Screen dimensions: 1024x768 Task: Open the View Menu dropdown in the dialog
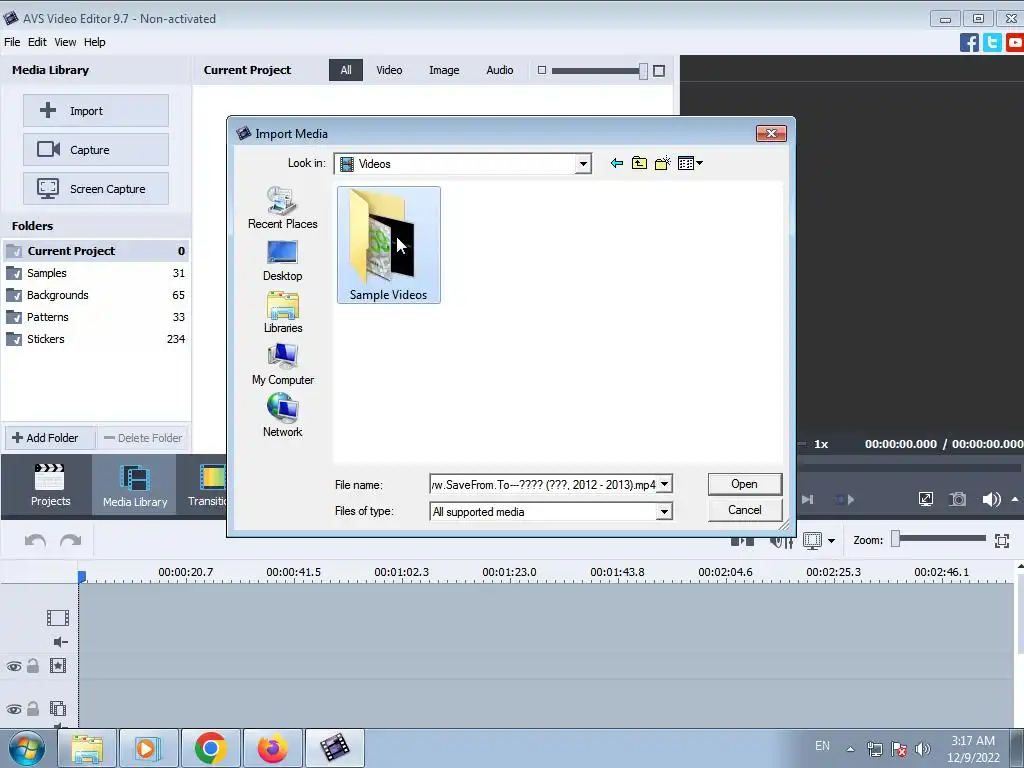pos(690,163)
